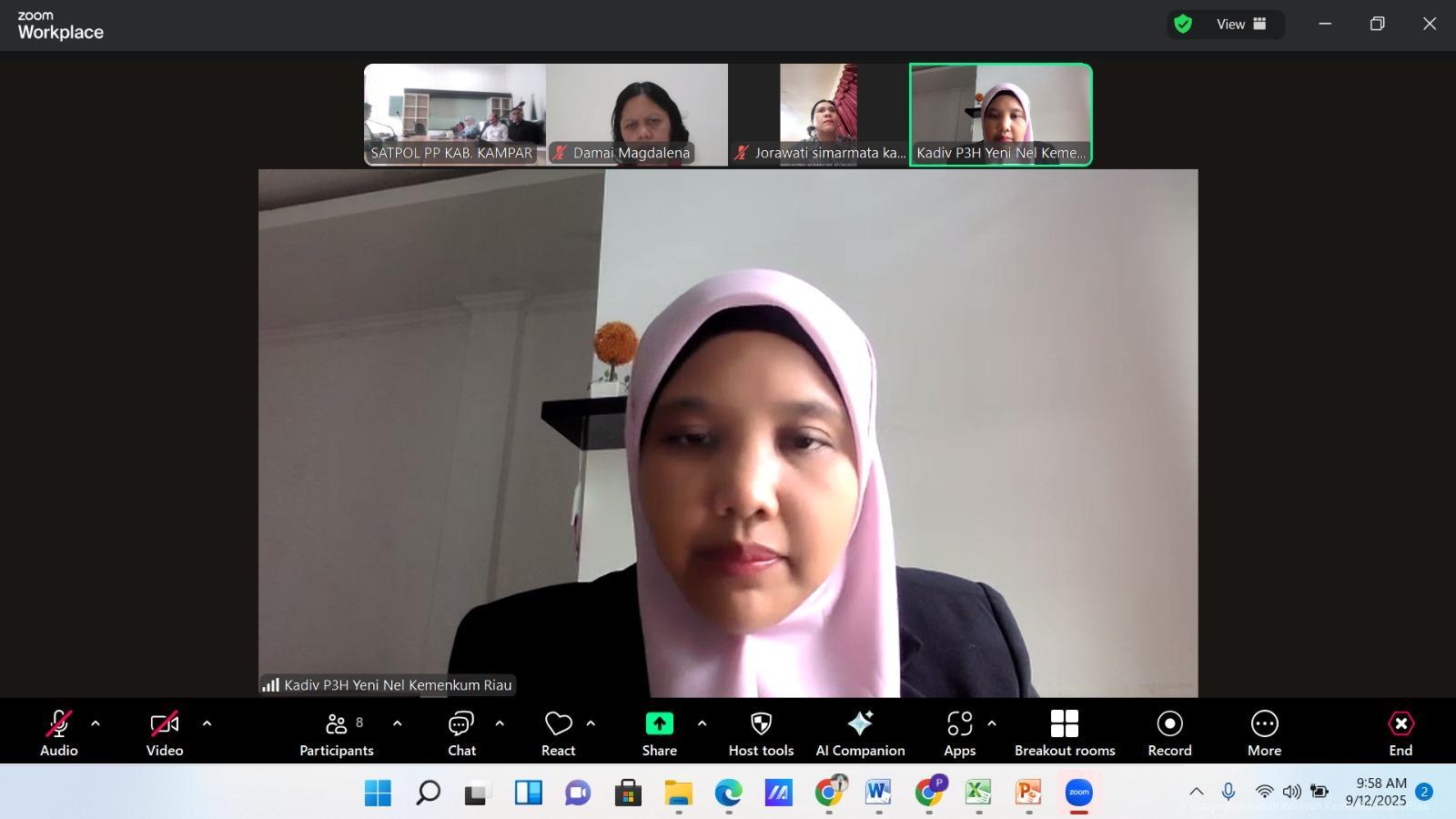Image resolution: width=1456 pixels, height=819 pixels.
Task: Expand video options arrow
Action: [207, 724]
